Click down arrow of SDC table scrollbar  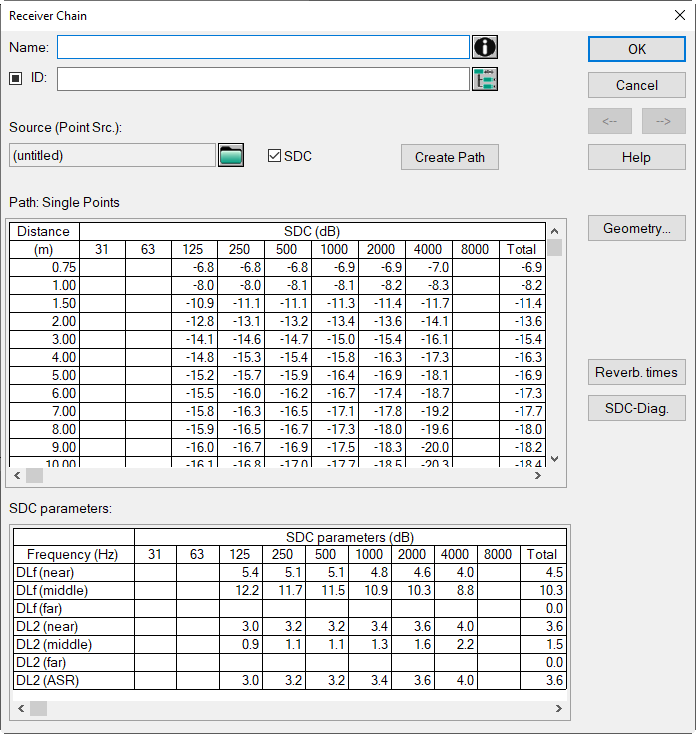pyautogui.click(x=555, y=459)
